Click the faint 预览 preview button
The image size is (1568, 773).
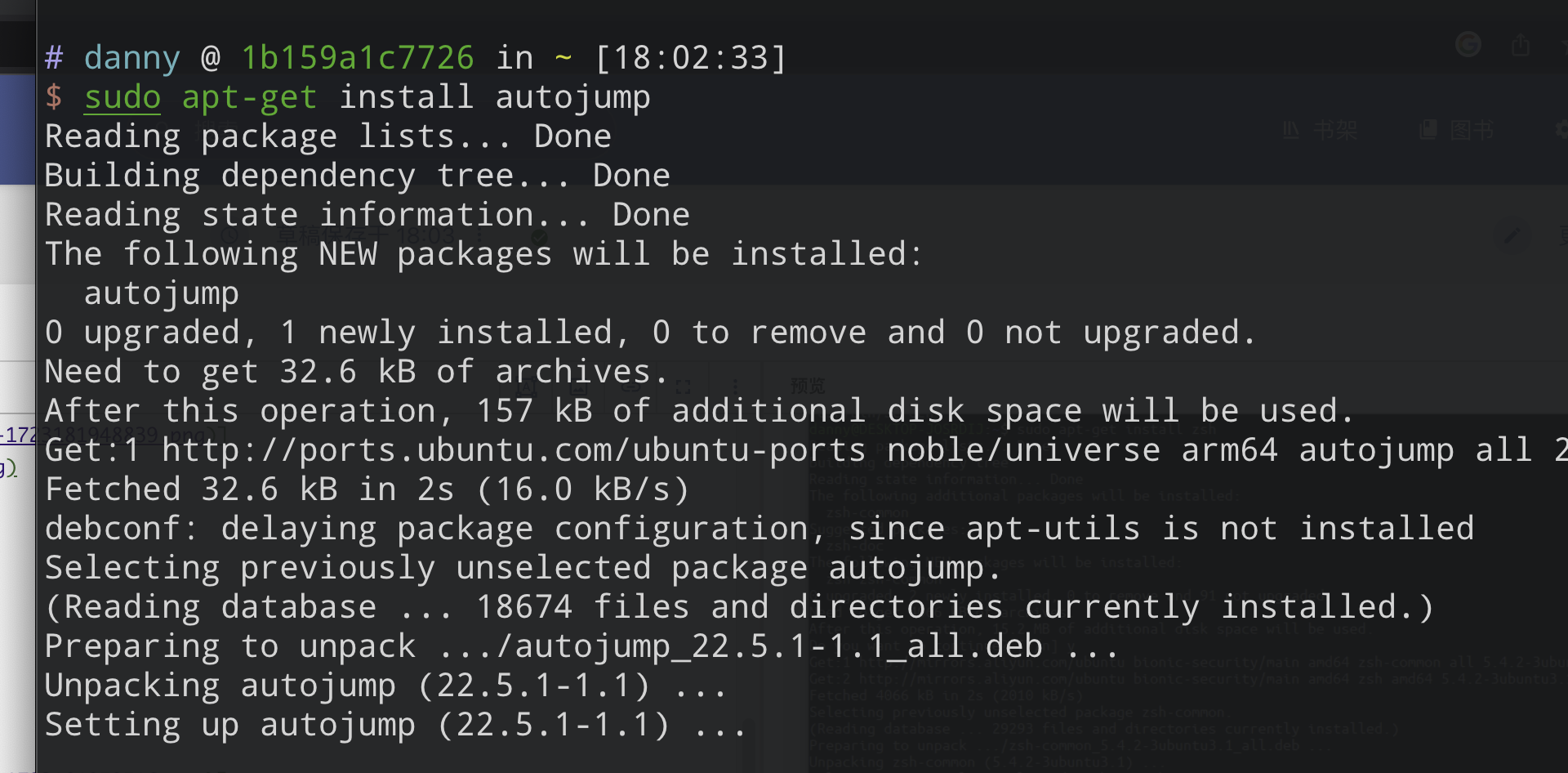(808, 386)
